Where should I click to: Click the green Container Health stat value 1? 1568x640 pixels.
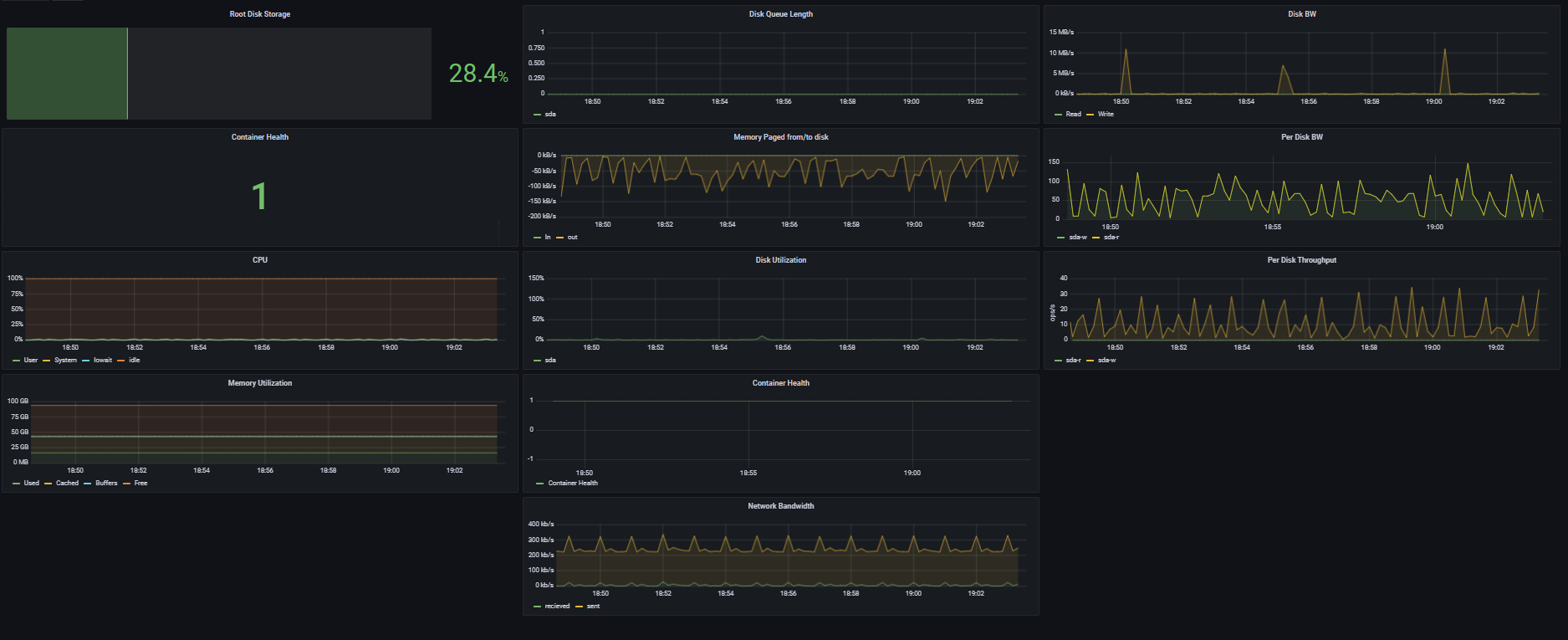[x=259, y=197]
